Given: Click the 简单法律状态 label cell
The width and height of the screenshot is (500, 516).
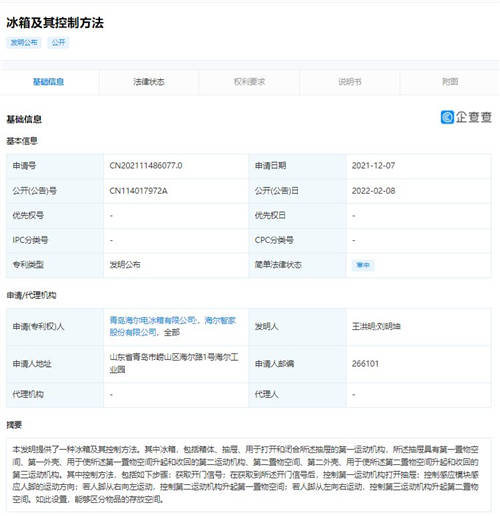Looking at the screenshot, I should pyautogui.click(x=297, y=265).
